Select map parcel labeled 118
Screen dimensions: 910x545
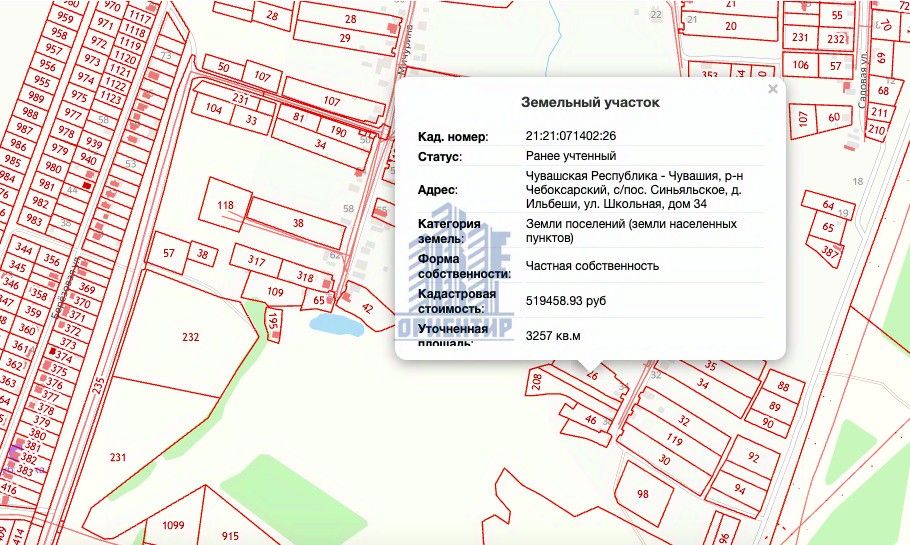[225, 205]
